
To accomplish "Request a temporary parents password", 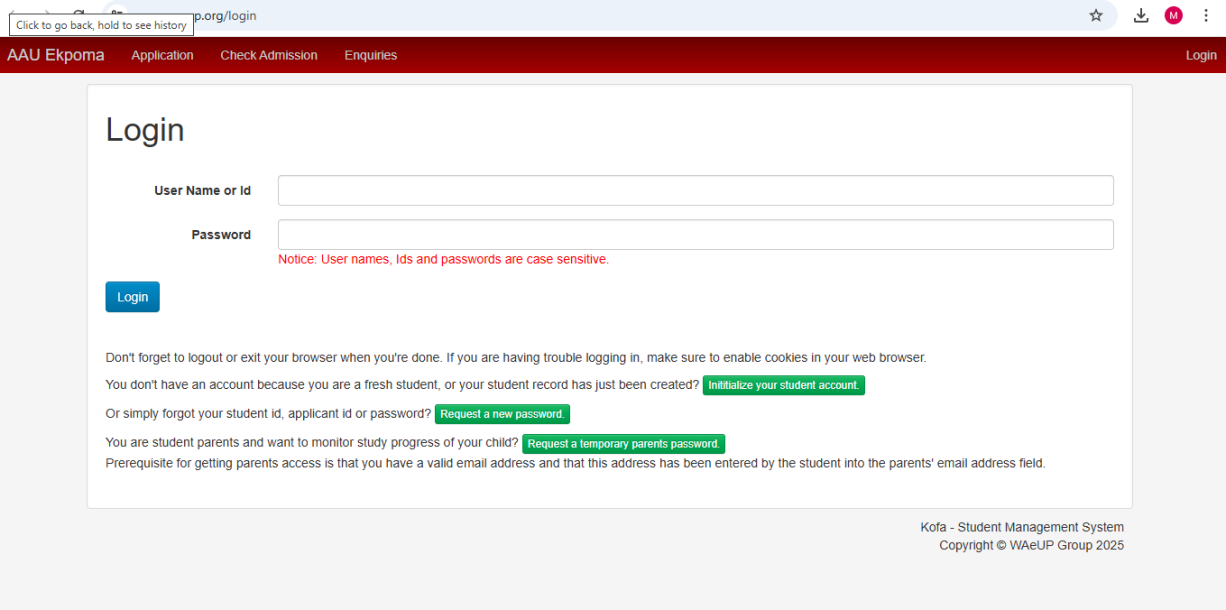I will [623, 444].
